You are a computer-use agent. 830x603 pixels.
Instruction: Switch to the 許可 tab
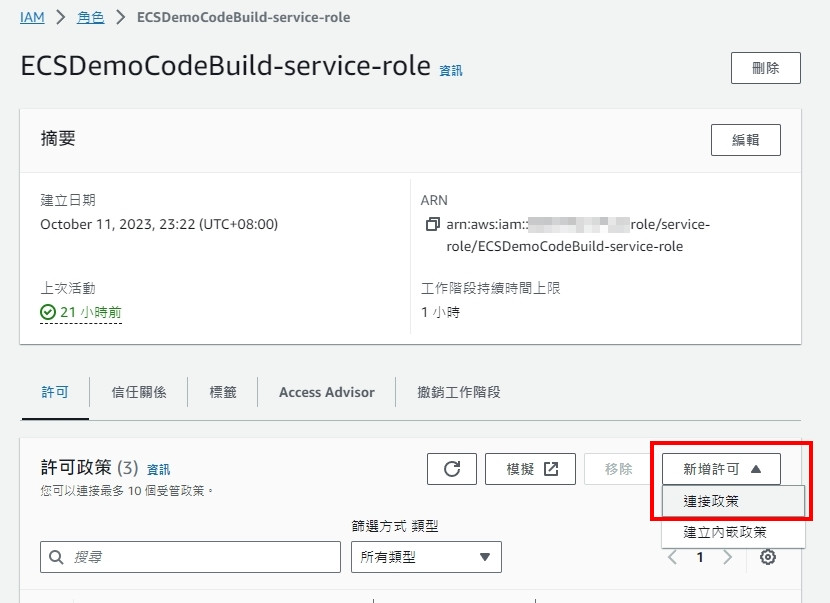coord(55,392)
